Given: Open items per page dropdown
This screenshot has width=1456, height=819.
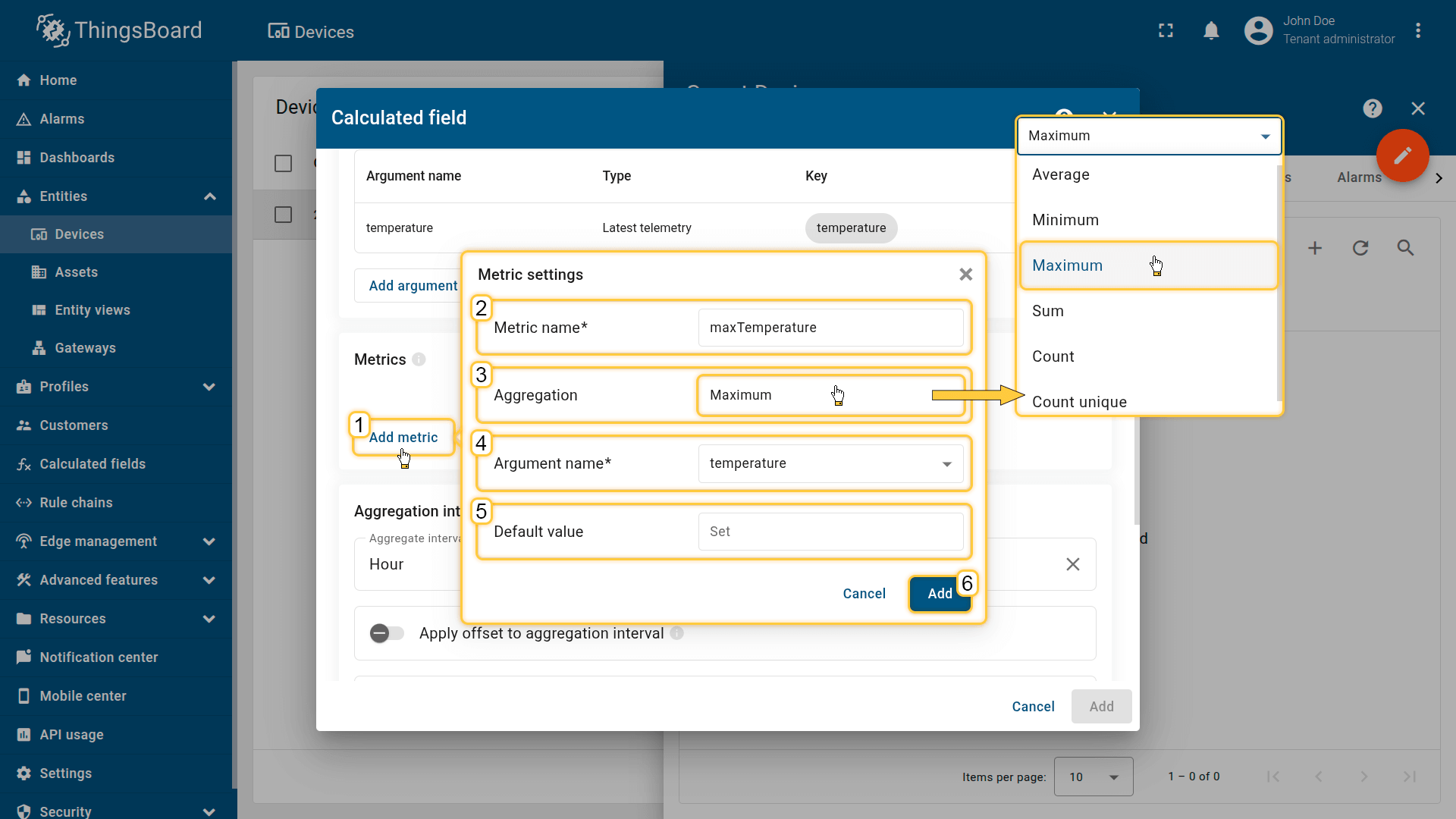Looking at the screenshot, I should pos(1093,777).
